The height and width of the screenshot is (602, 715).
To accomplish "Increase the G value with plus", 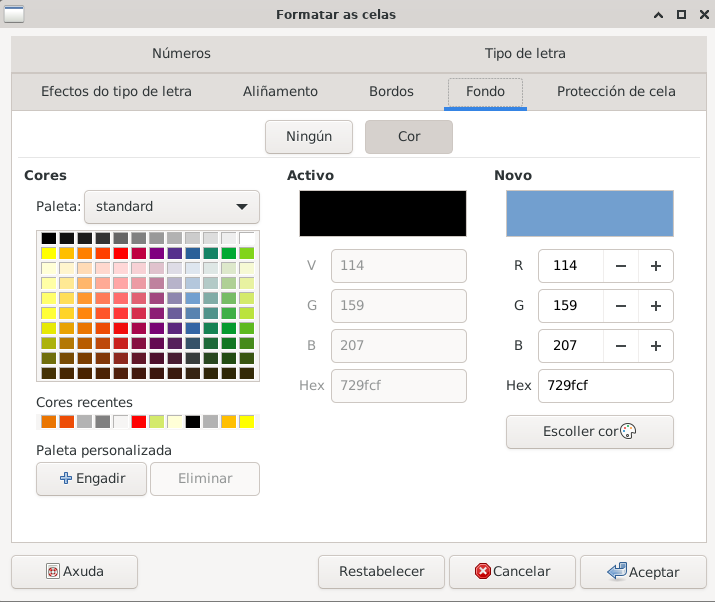I will pyautogui.click(x=656, y=306).
